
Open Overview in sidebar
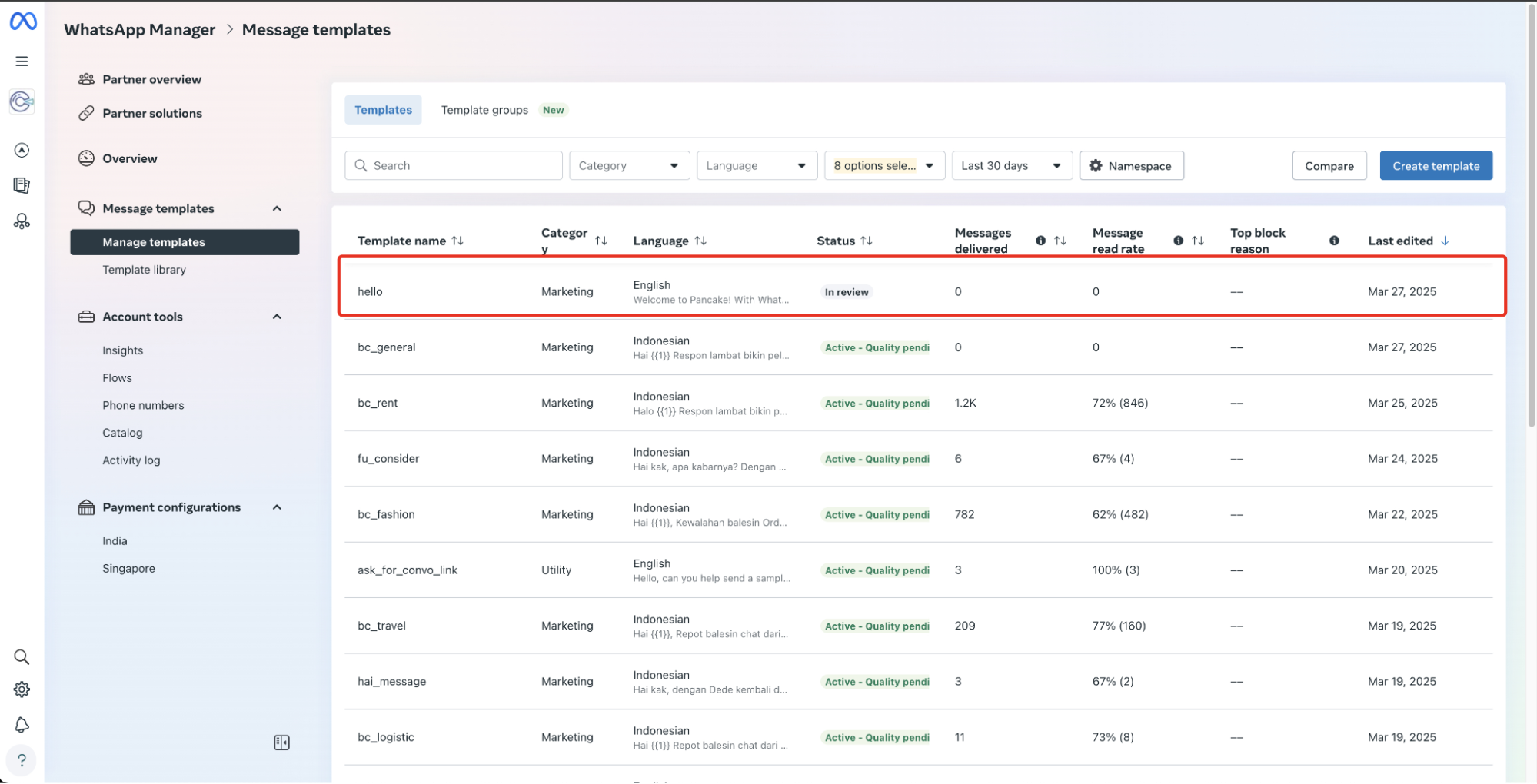point(129,158)
